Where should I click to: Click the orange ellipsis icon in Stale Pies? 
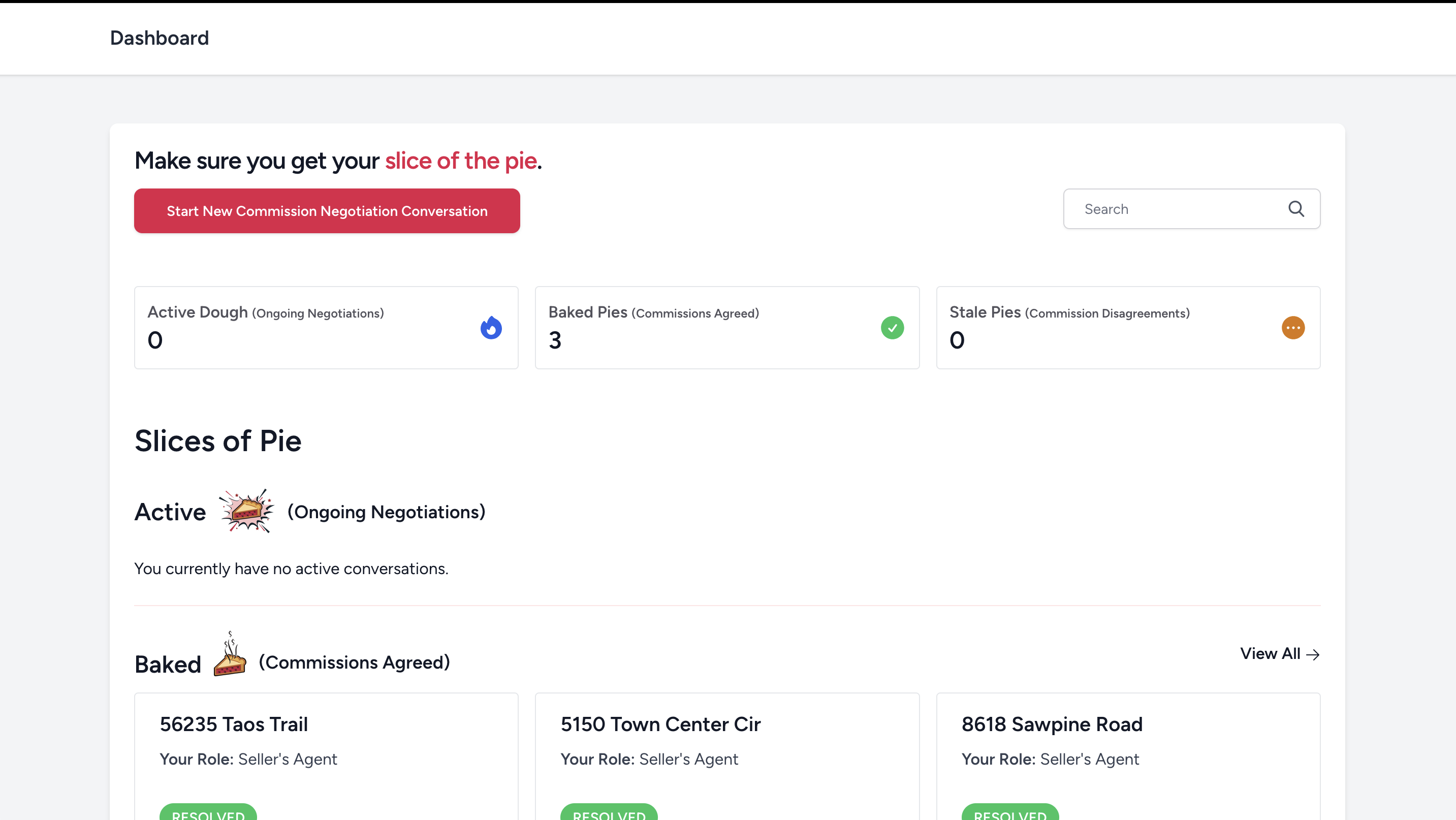point(1292,328)
